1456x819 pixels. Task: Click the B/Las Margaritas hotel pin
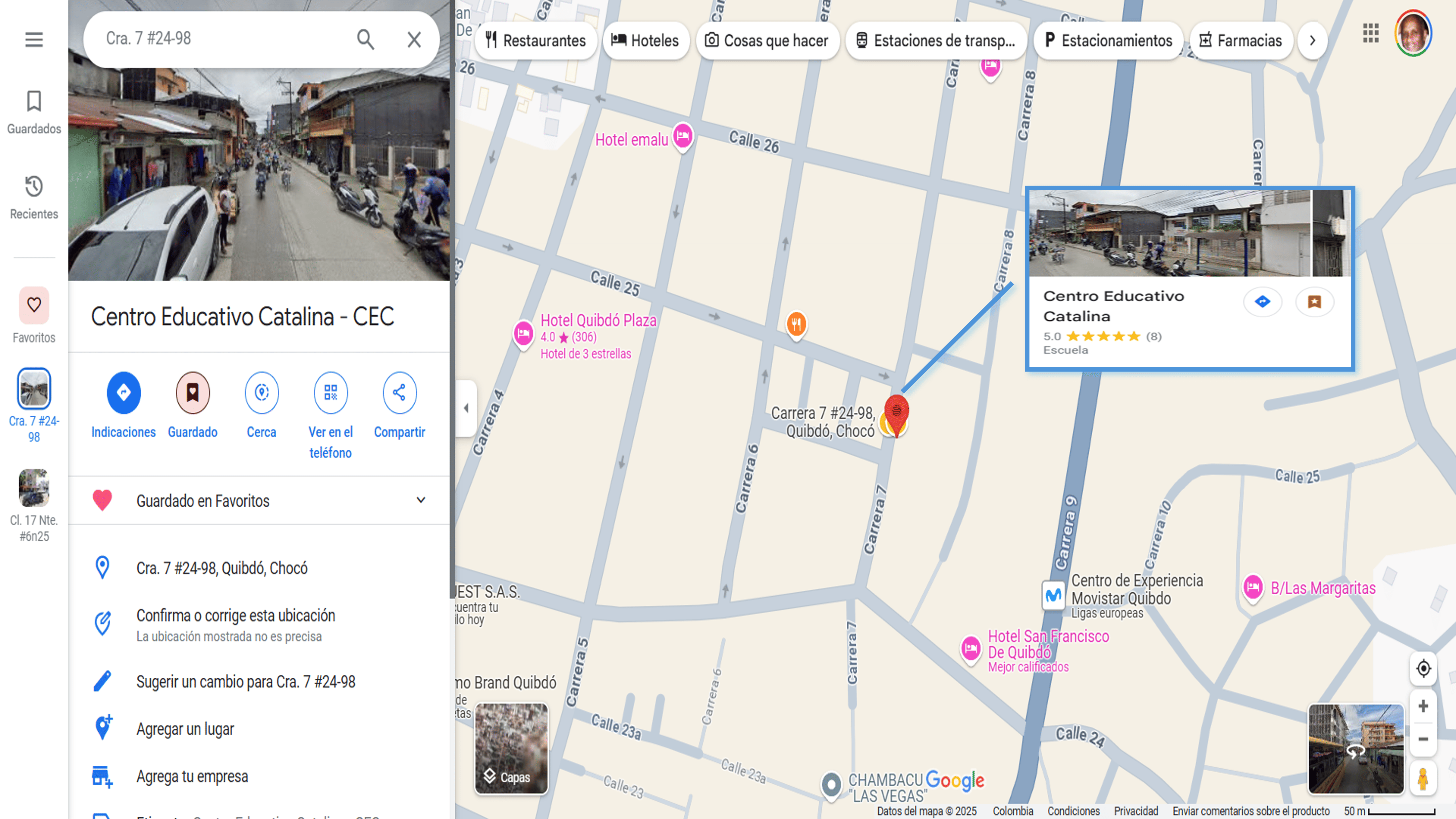[1253, 588]
